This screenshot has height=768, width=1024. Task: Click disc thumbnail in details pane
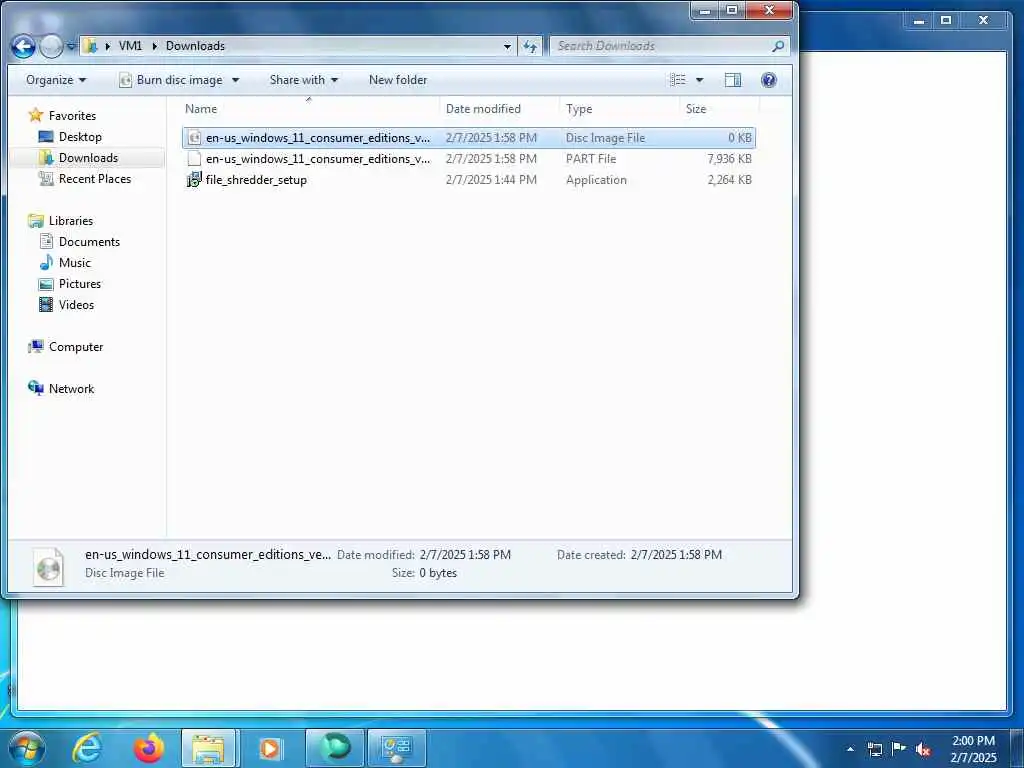48,568
